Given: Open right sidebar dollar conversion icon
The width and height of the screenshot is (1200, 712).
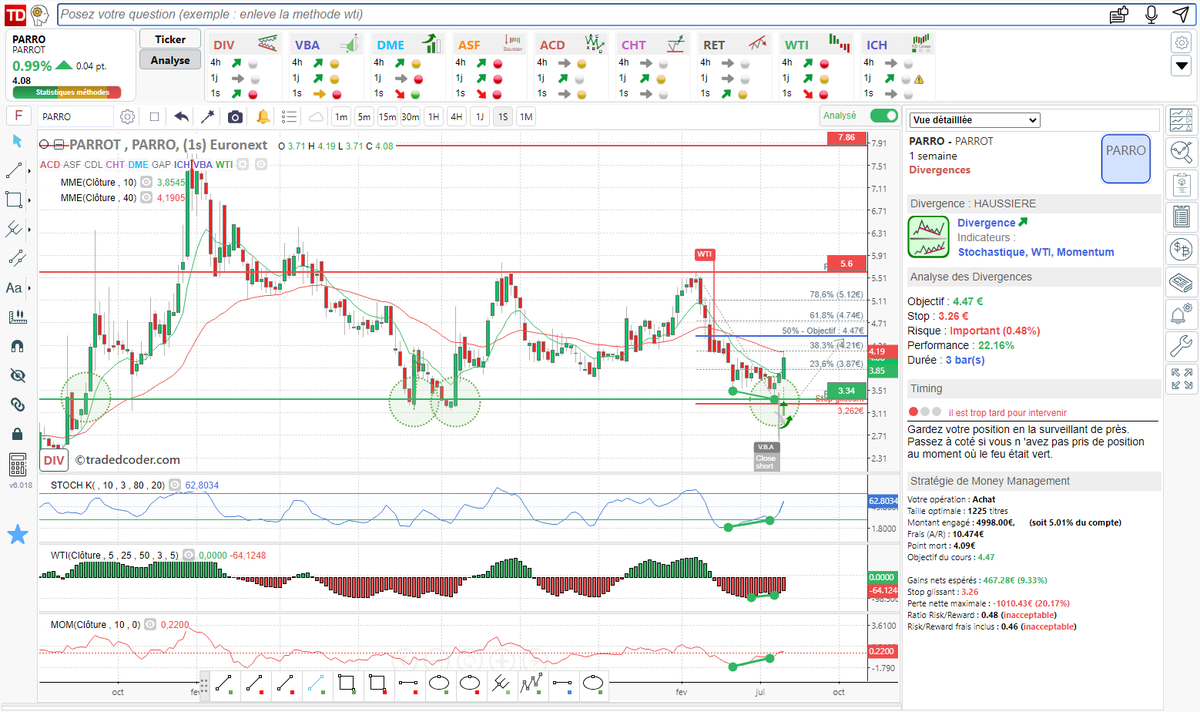Looking at the screenshot, I should click(1181, 249).
